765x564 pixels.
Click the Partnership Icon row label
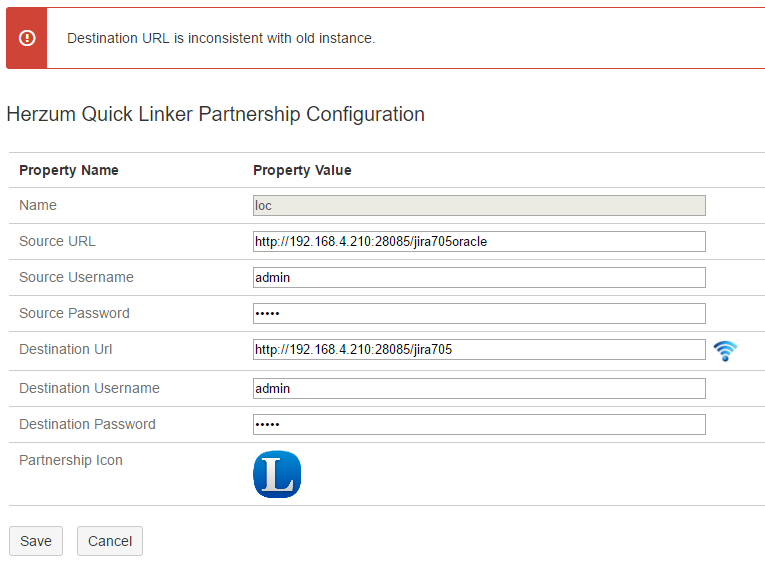[x=71, y=460]
